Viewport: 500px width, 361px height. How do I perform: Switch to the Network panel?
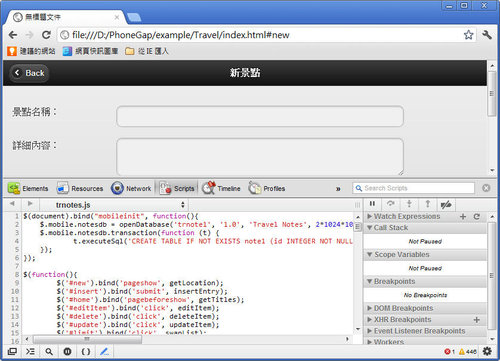coord(131,188)
